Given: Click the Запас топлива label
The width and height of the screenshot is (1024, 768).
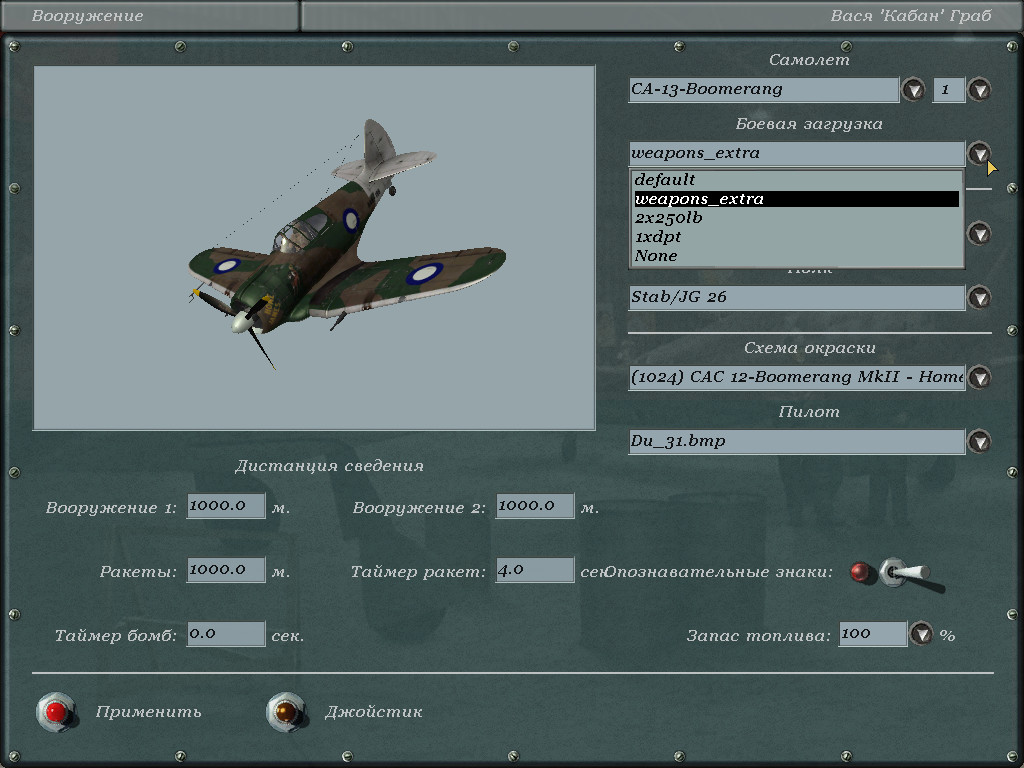Looking at the screenshot, I should pyautogui.click(x=758, y=635).
